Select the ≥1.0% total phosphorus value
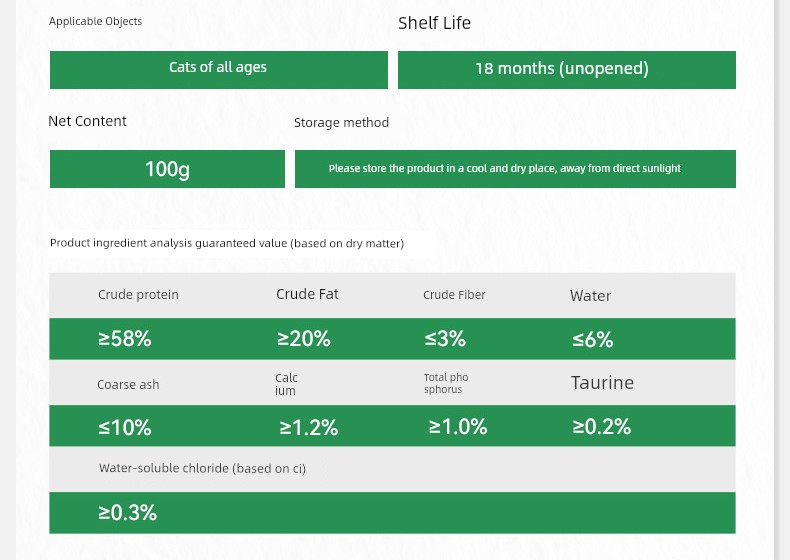The height and width of the screenshot is (560, 790). [x=458, y=427]
